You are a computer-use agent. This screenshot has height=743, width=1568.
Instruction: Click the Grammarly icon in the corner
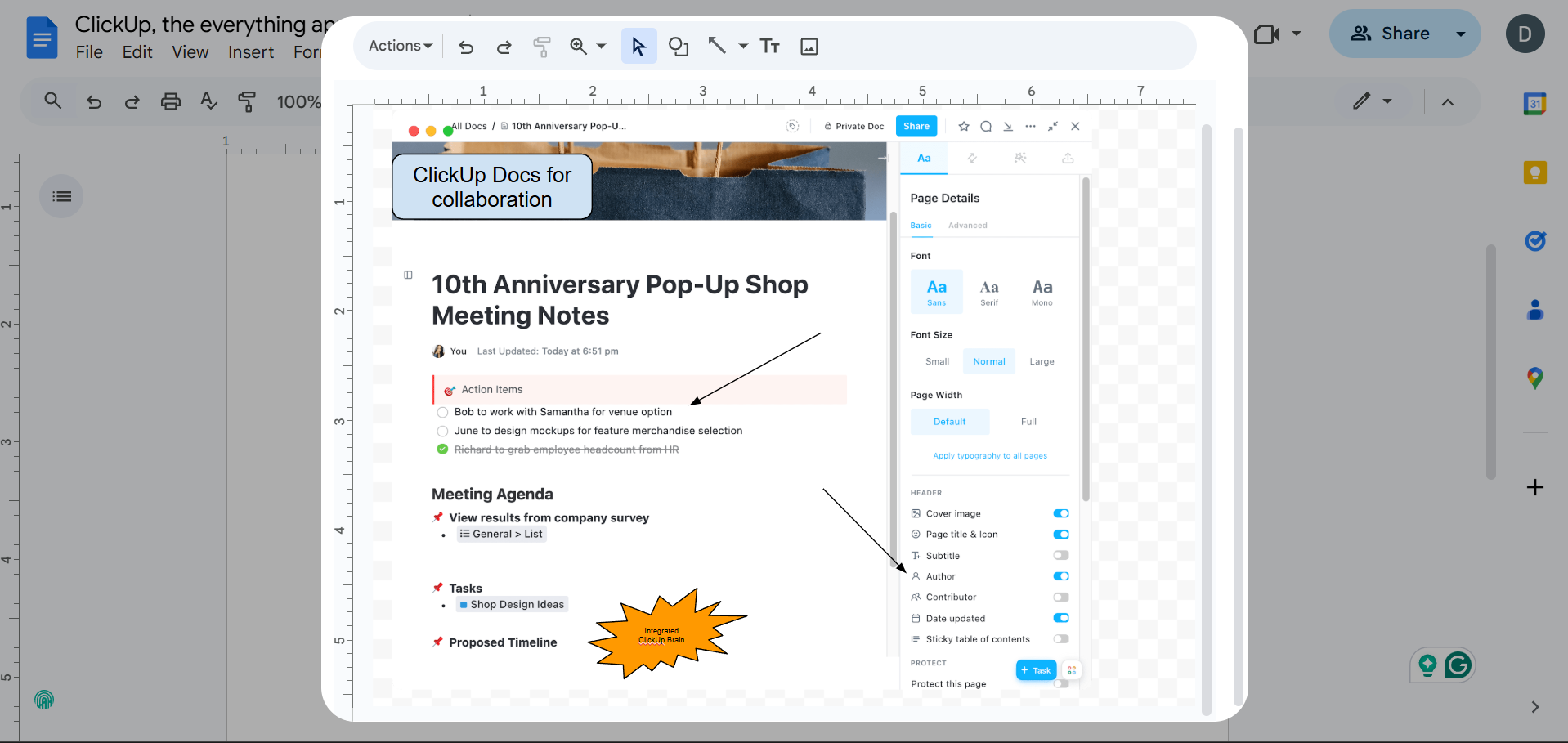point(1460,665)
